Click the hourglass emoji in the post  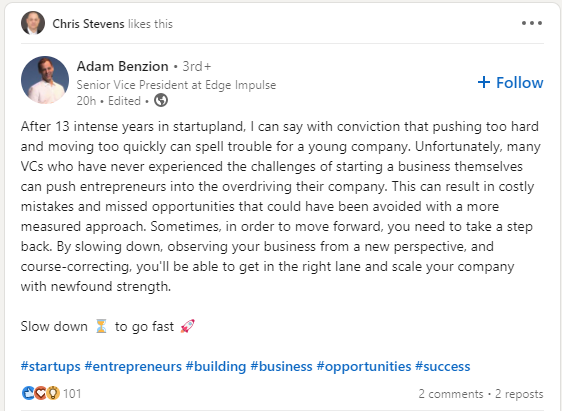[x=101, y=326]
